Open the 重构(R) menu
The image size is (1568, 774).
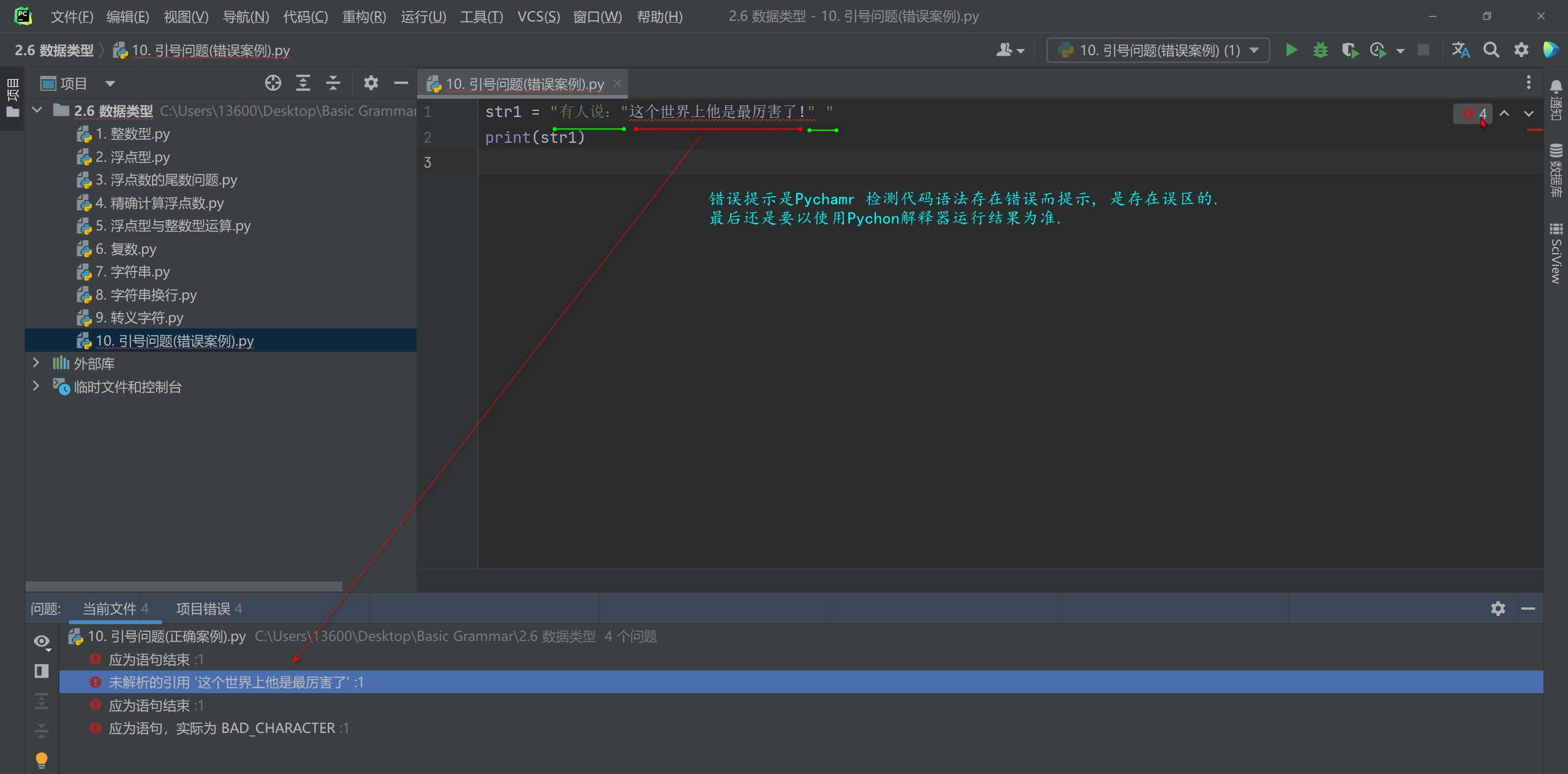point(364,17)
